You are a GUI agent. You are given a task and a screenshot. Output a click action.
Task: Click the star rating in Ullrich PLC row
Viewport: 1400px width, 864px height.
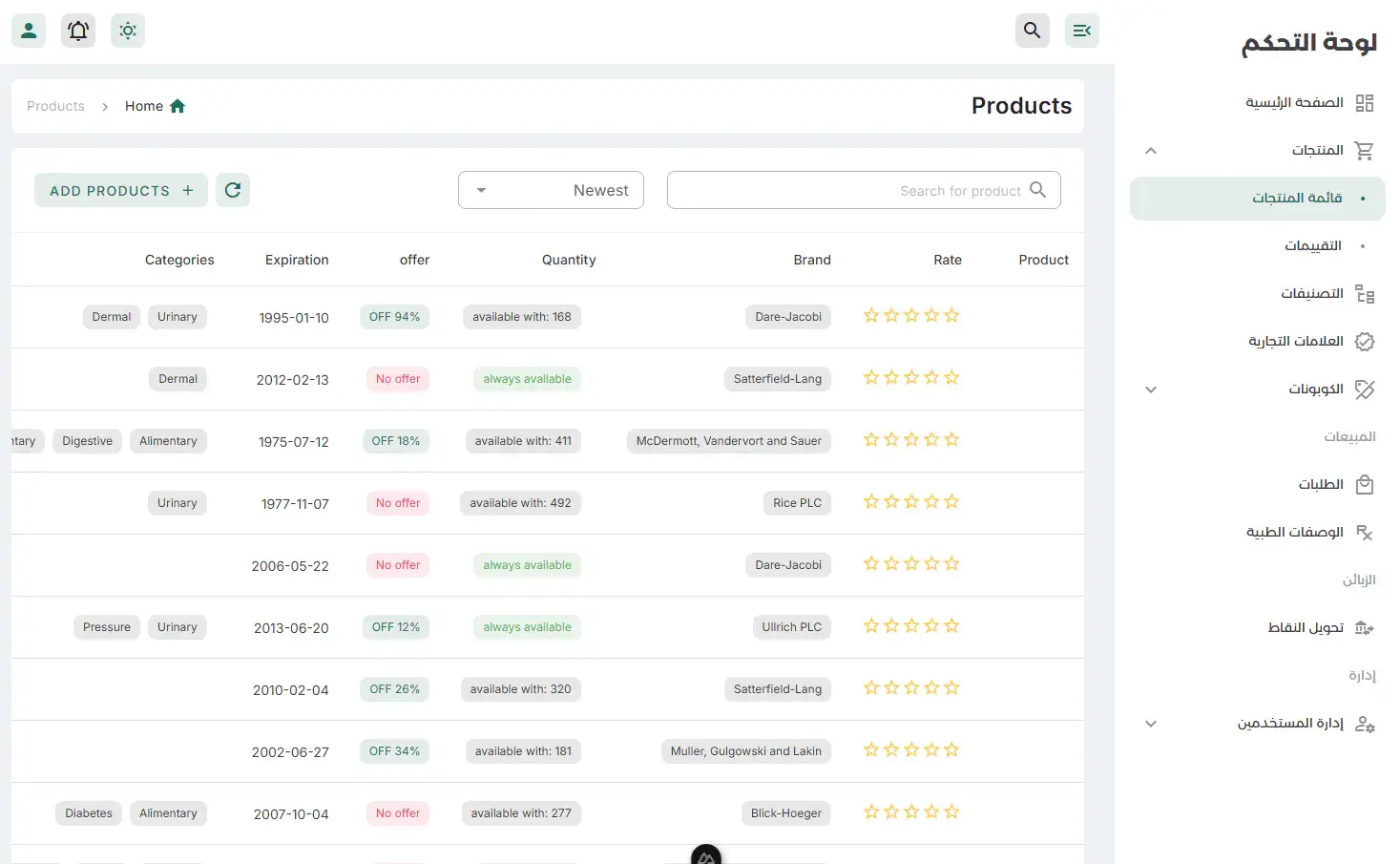point(911,626)
